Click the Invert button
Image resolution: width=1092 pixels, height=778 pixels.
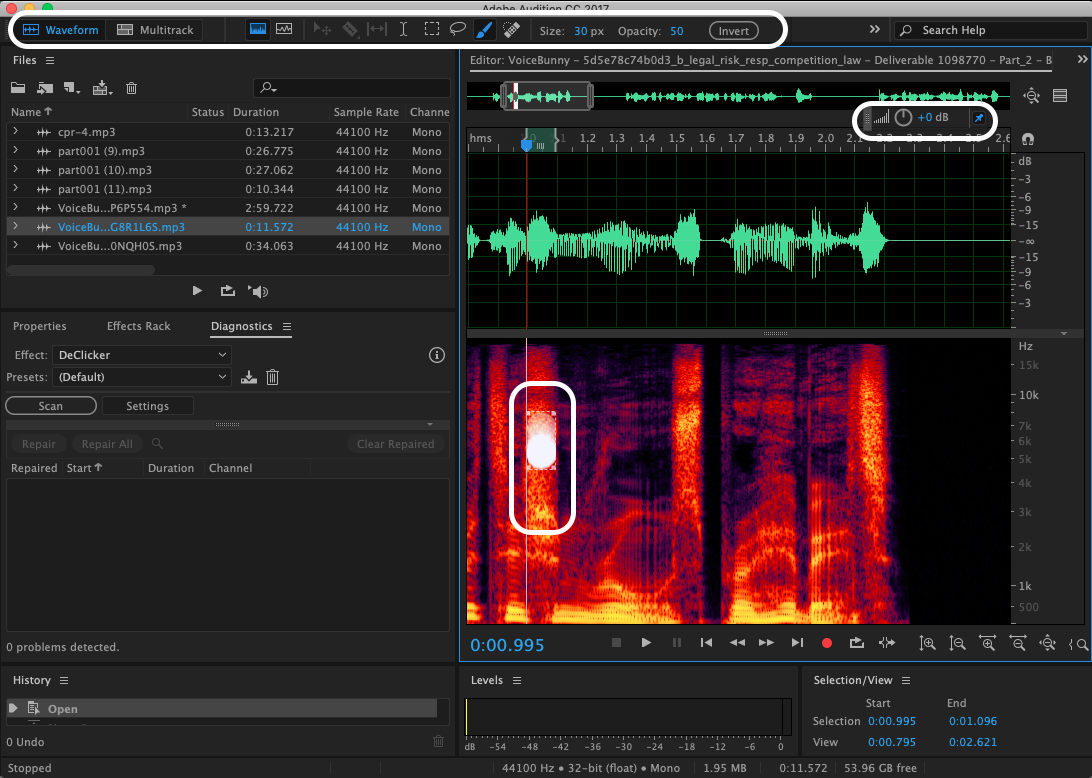tap(733, 31)
